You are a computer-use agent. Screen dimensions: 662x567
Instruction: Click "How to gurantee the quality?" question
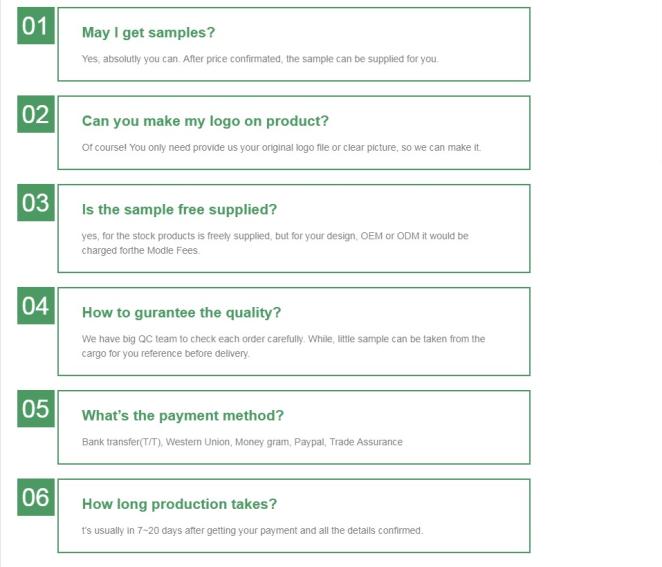pyautogui.click(x=182, y=313)
